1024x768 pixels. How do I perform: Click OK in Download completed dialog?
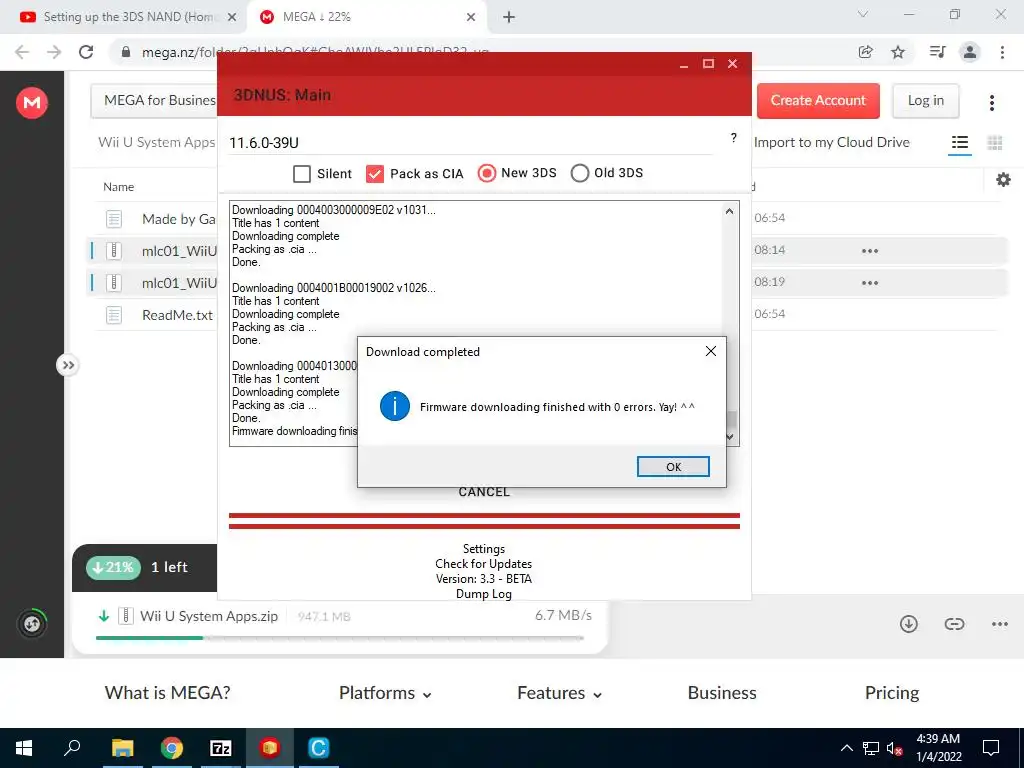point(673,466)
